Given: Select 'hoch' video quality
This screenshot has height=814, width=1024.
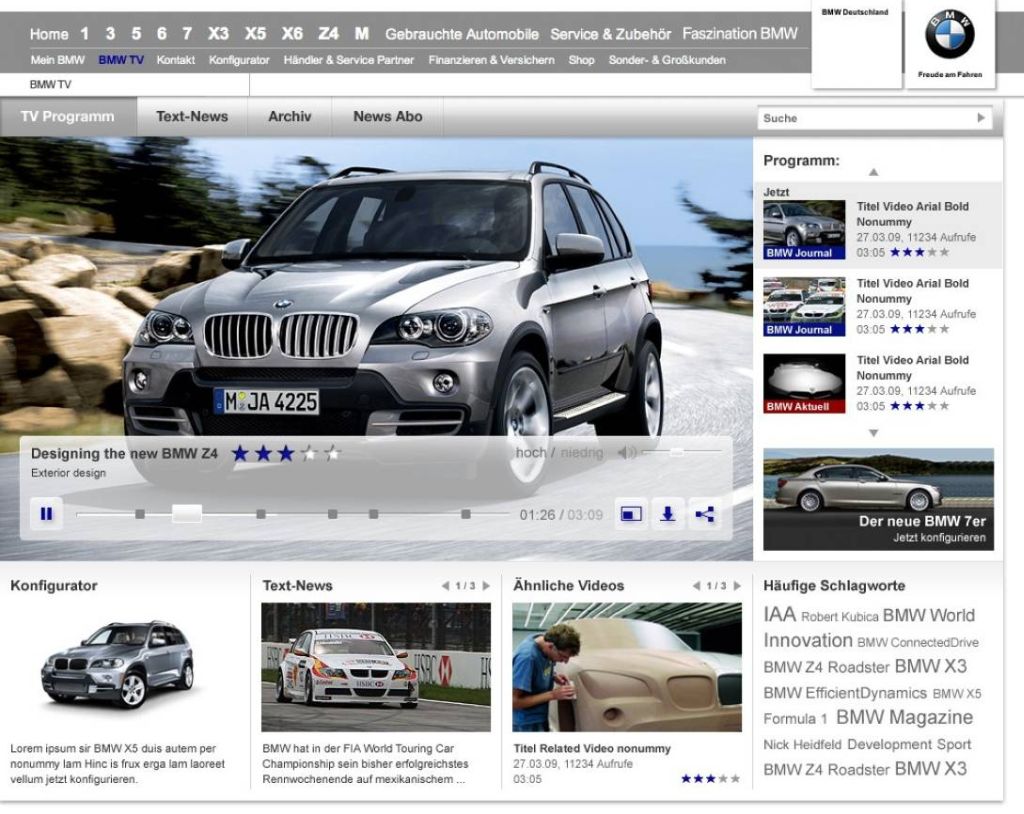Looking at the screenshot, I should pyautogui.click(x=530, y=453).
